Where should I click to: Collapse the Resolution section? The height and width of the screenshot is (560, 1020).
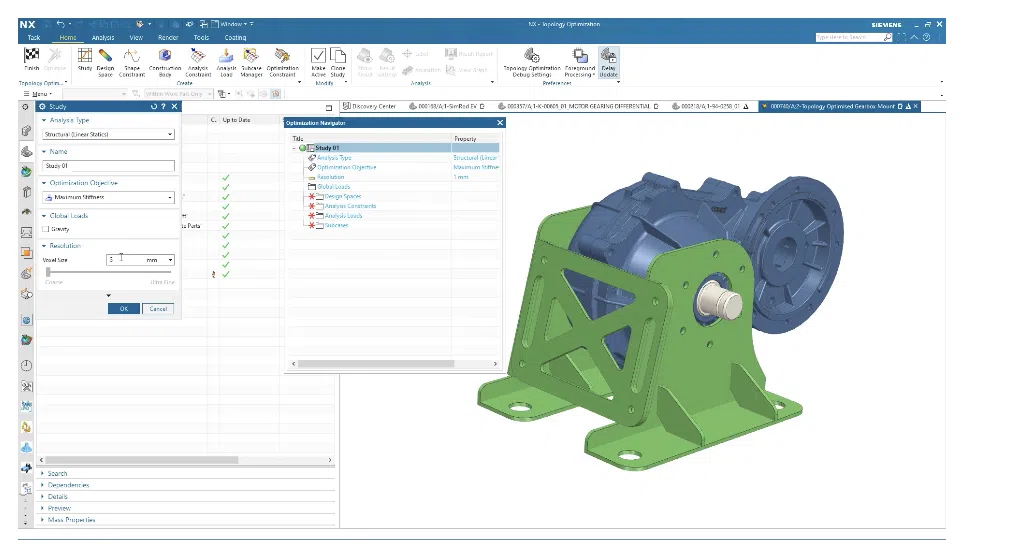click(44, 246)
